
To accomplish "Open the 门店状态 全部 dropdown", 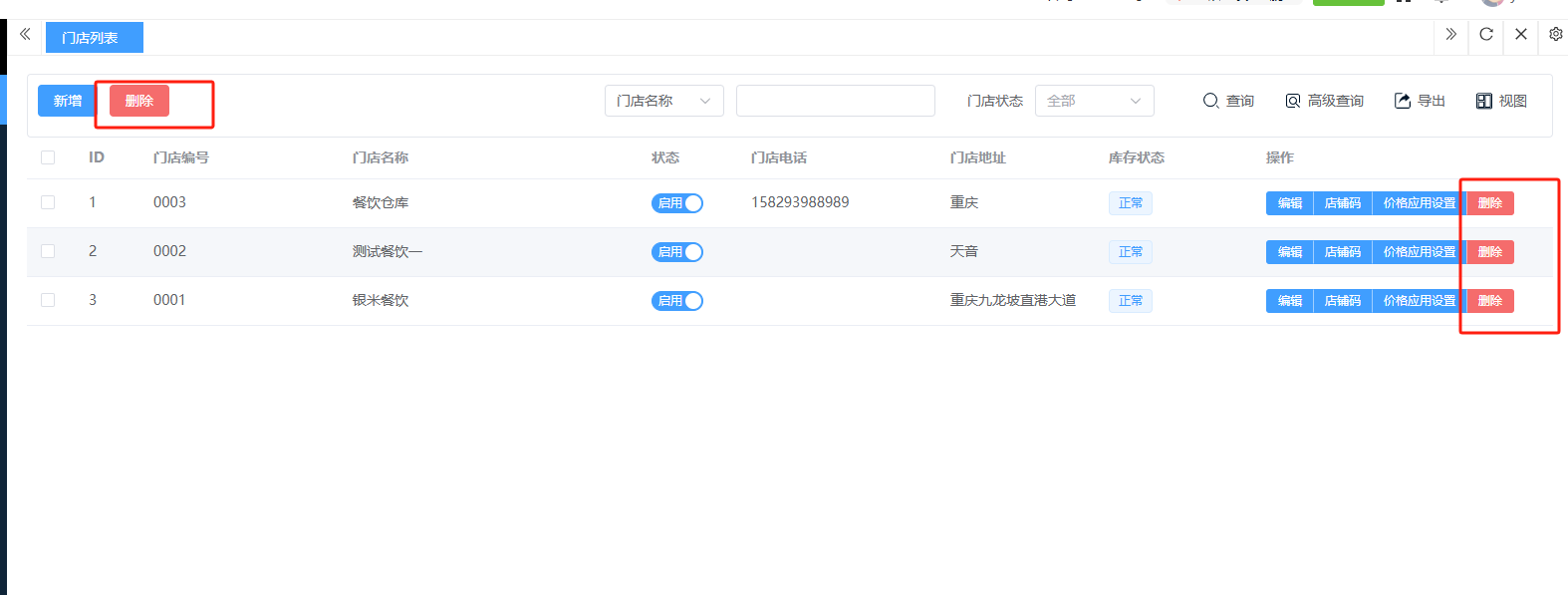I will click(1094, 101).
